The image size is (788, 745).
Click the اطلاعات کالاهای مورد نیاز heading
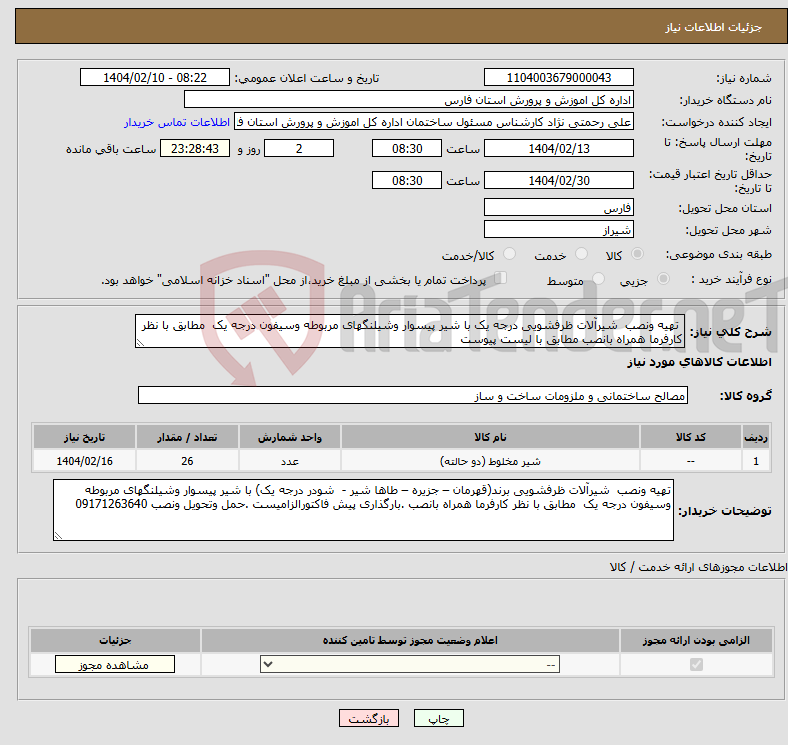click(699, 362)
